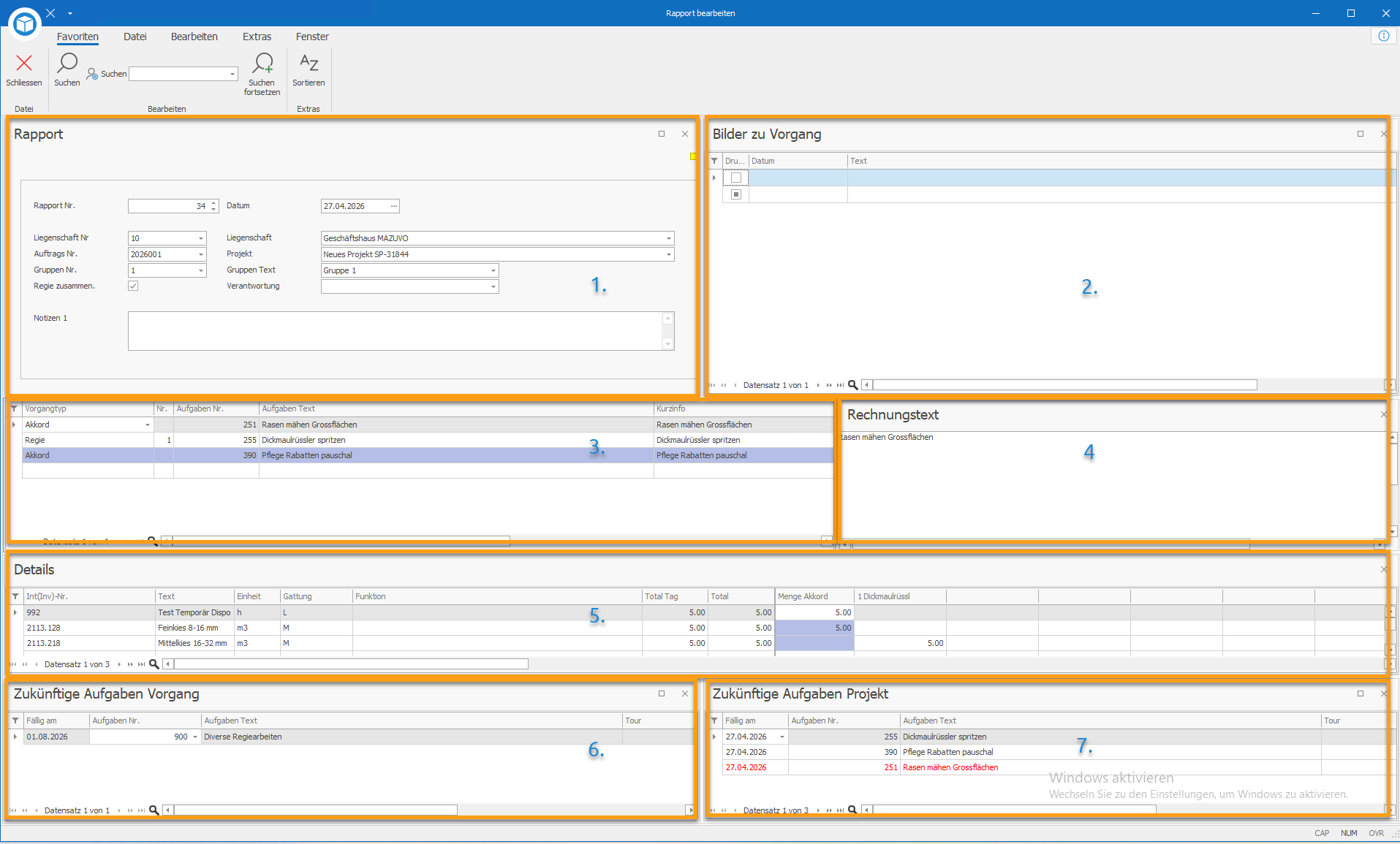
Task: Open the Fenster menu
Action: coord(312,37)
